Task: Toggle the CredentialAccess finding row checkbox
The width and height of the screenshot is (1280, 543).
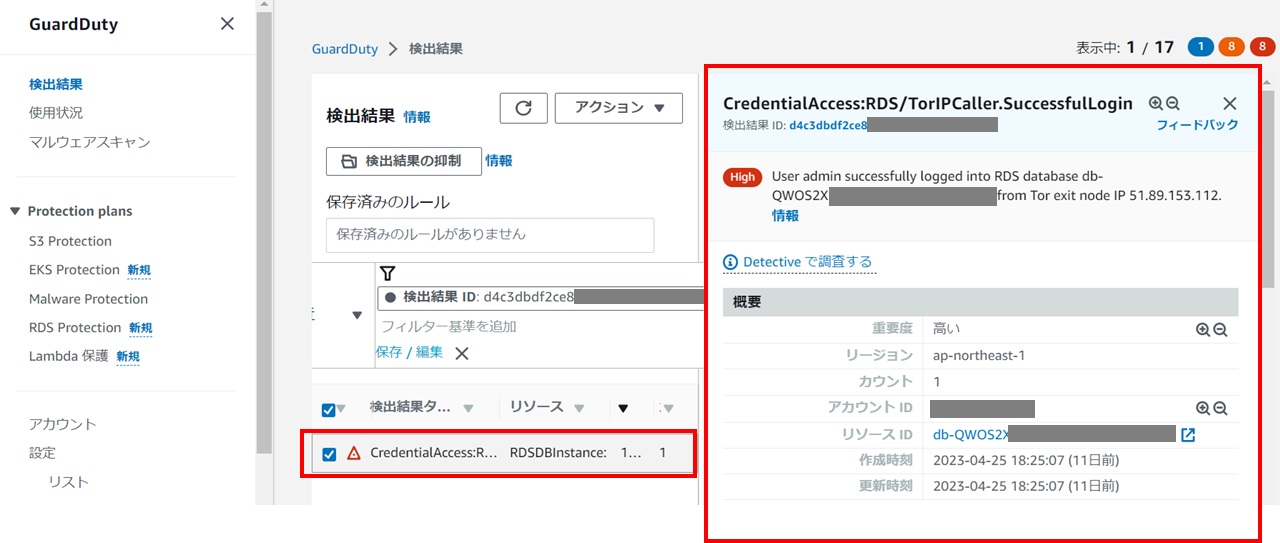Action: click(x=329, y=454)
